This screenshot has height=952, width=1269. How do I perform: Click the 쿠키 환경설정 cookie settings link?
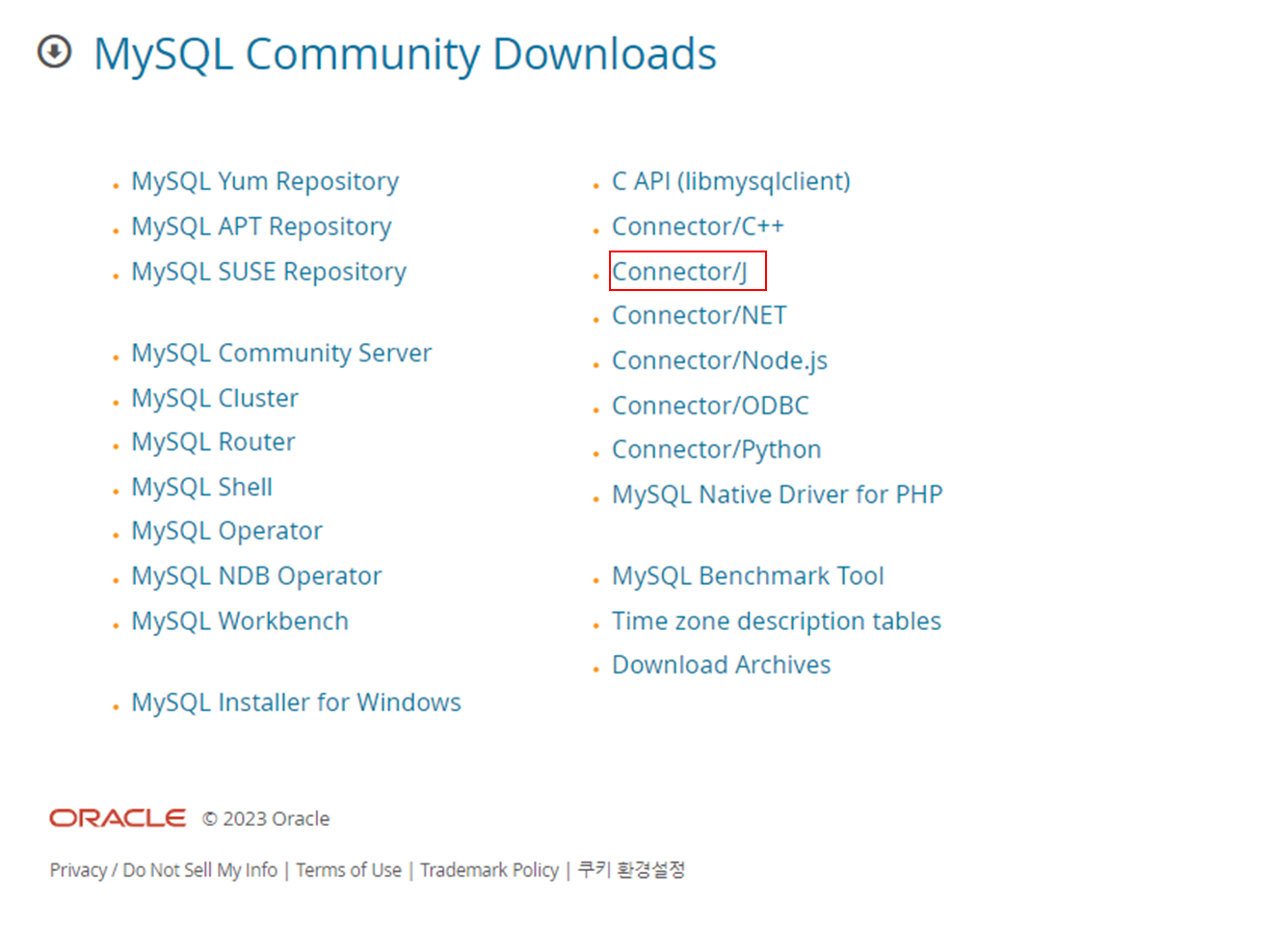point(631,870)
